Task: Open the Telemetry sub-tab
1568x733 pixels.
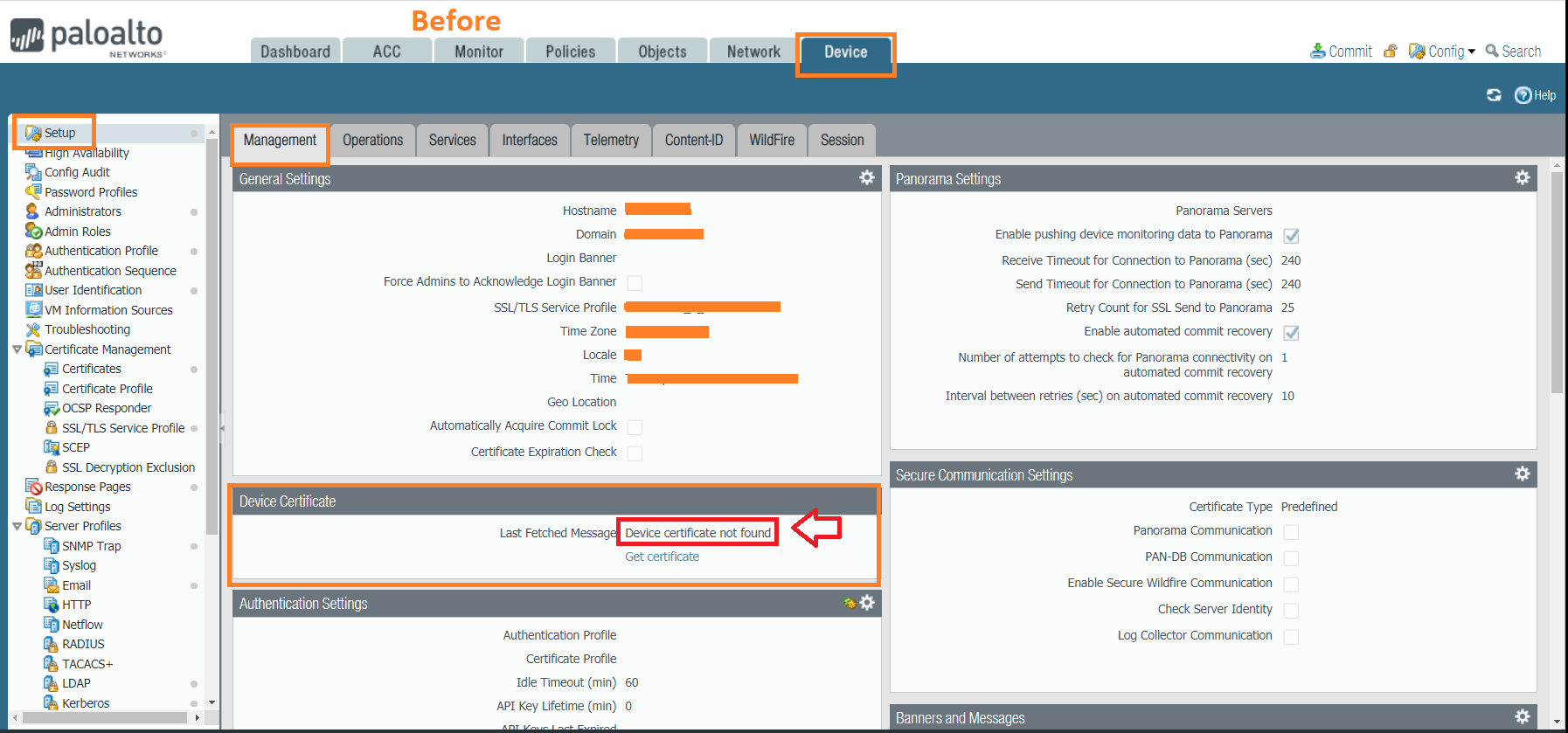Action: (611, 140)
